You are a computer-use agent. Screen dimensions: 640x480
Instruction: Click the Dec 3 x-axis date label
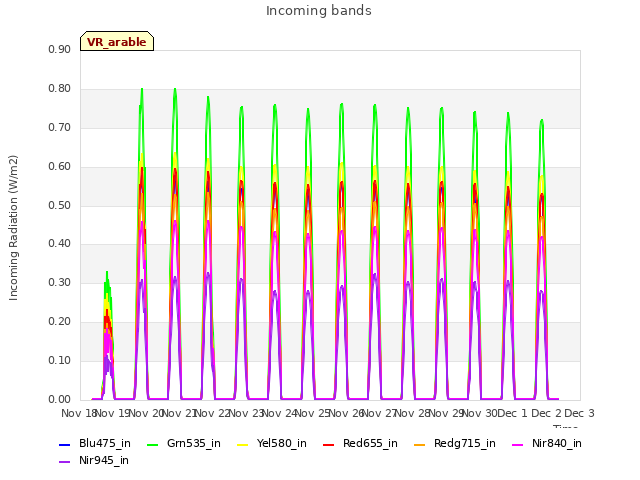(579, 413)
